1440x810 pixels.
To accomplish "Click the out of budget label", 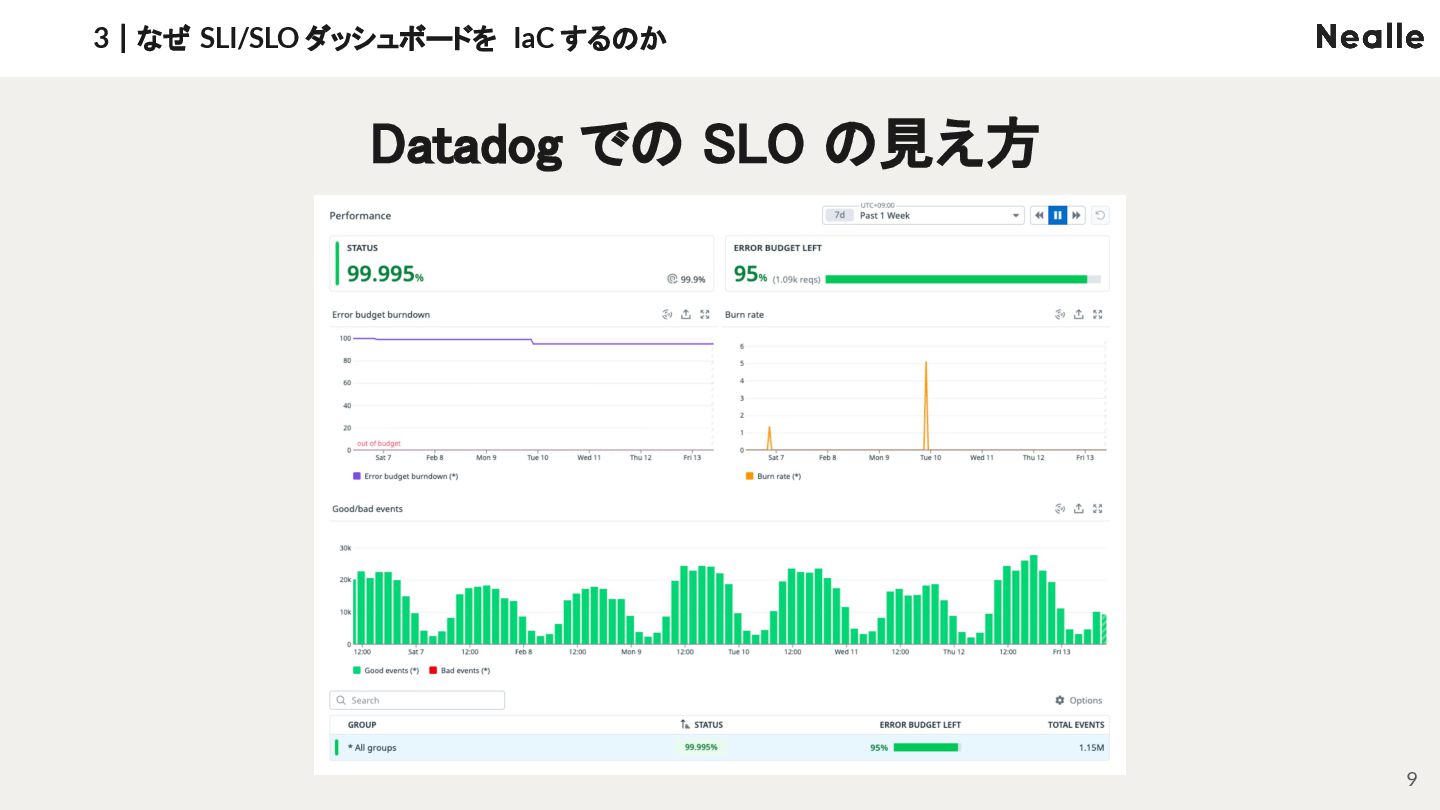I will [379, 443].
